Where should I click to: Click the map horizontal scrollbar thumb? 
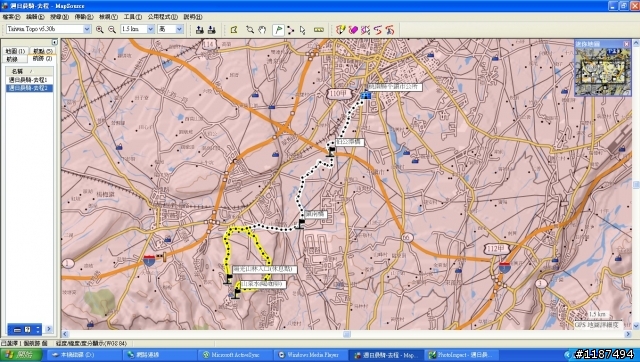(x=347, y=334)
